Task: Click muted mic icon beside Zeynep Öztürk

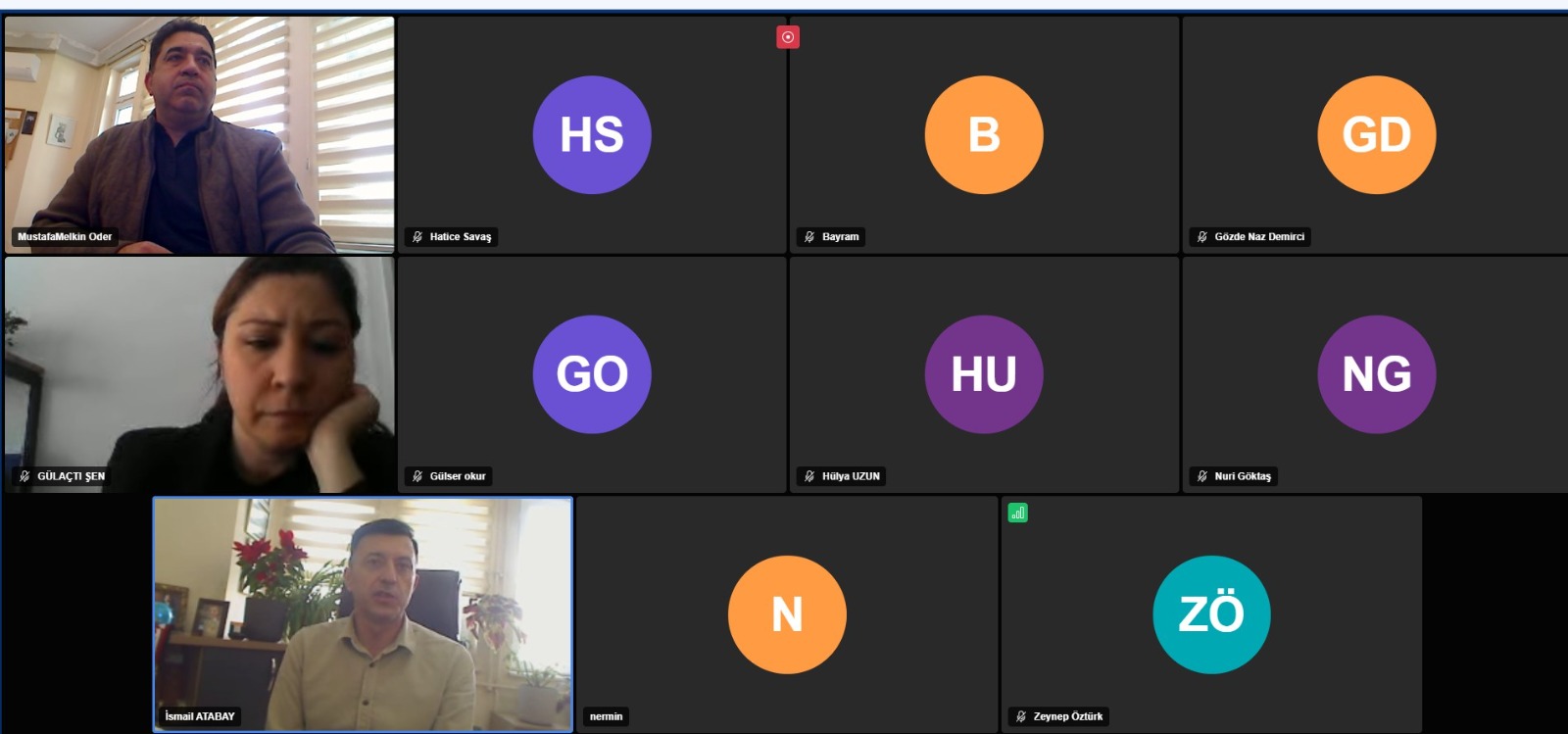Action: [1021, 716]
